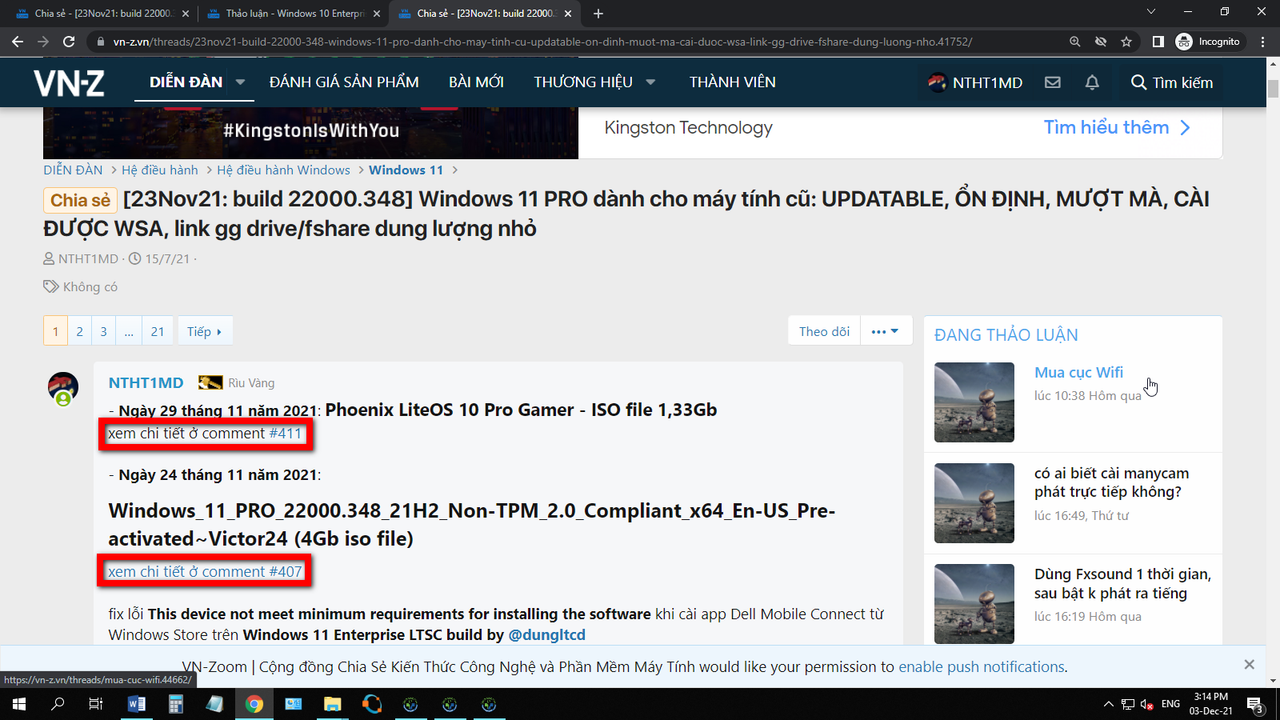Click the Theo dõi watch button
The width and height of the screenshot is (1280, 720).
[x=824, y=331]
